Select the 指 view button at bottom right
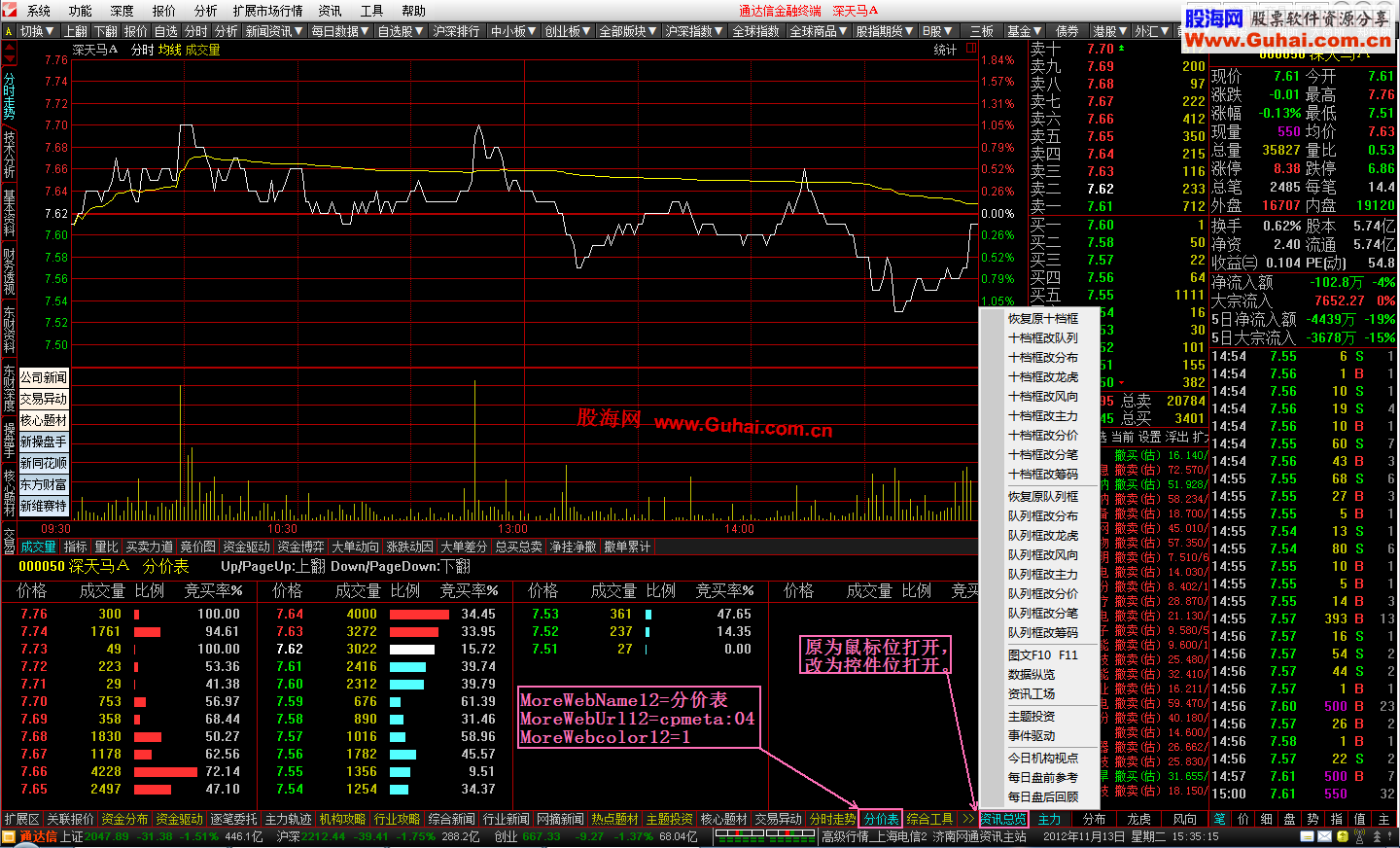Screen dimensions: 1400x848 [x=1336, y=819]
